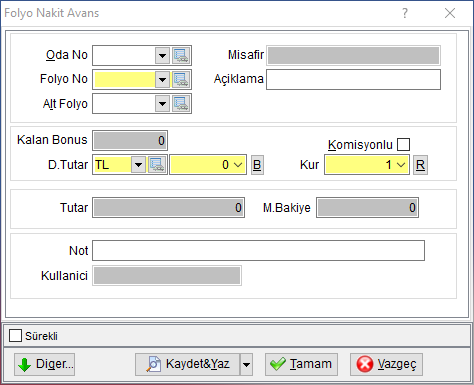The width and height of the screenshot is (474, 385).
Task: Open the TL currency dropdown
Action: pos(138,165)
